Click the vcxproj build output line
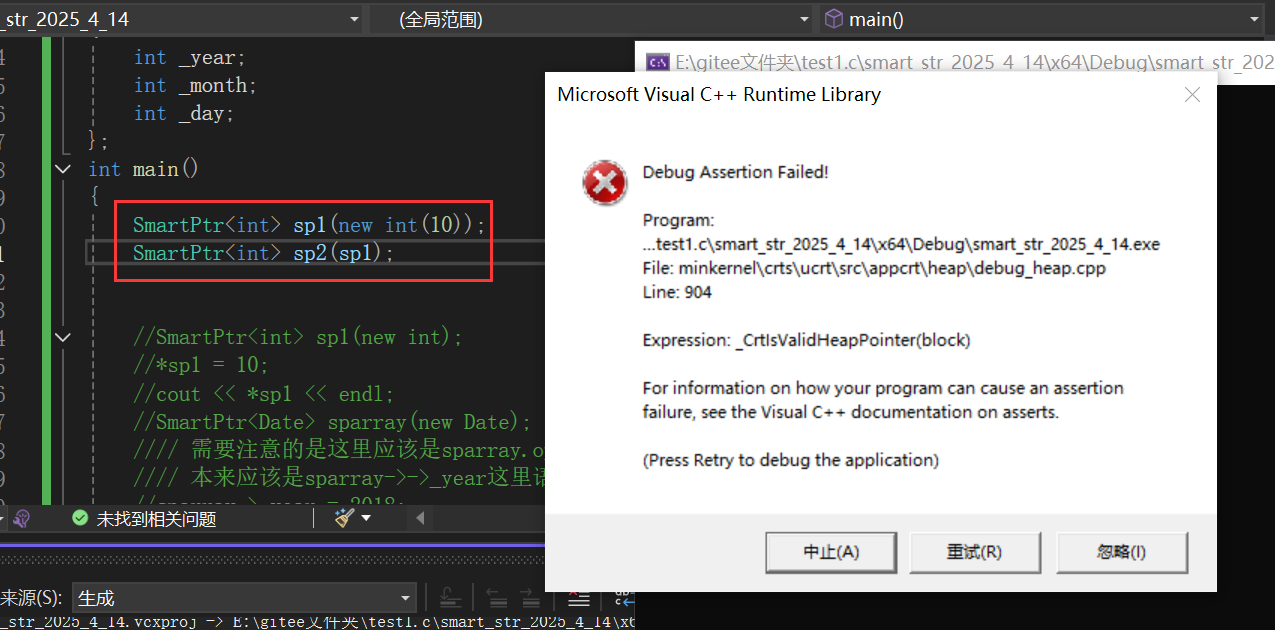The width and height of the screenshot is (1275, 630). click(317, 622)
